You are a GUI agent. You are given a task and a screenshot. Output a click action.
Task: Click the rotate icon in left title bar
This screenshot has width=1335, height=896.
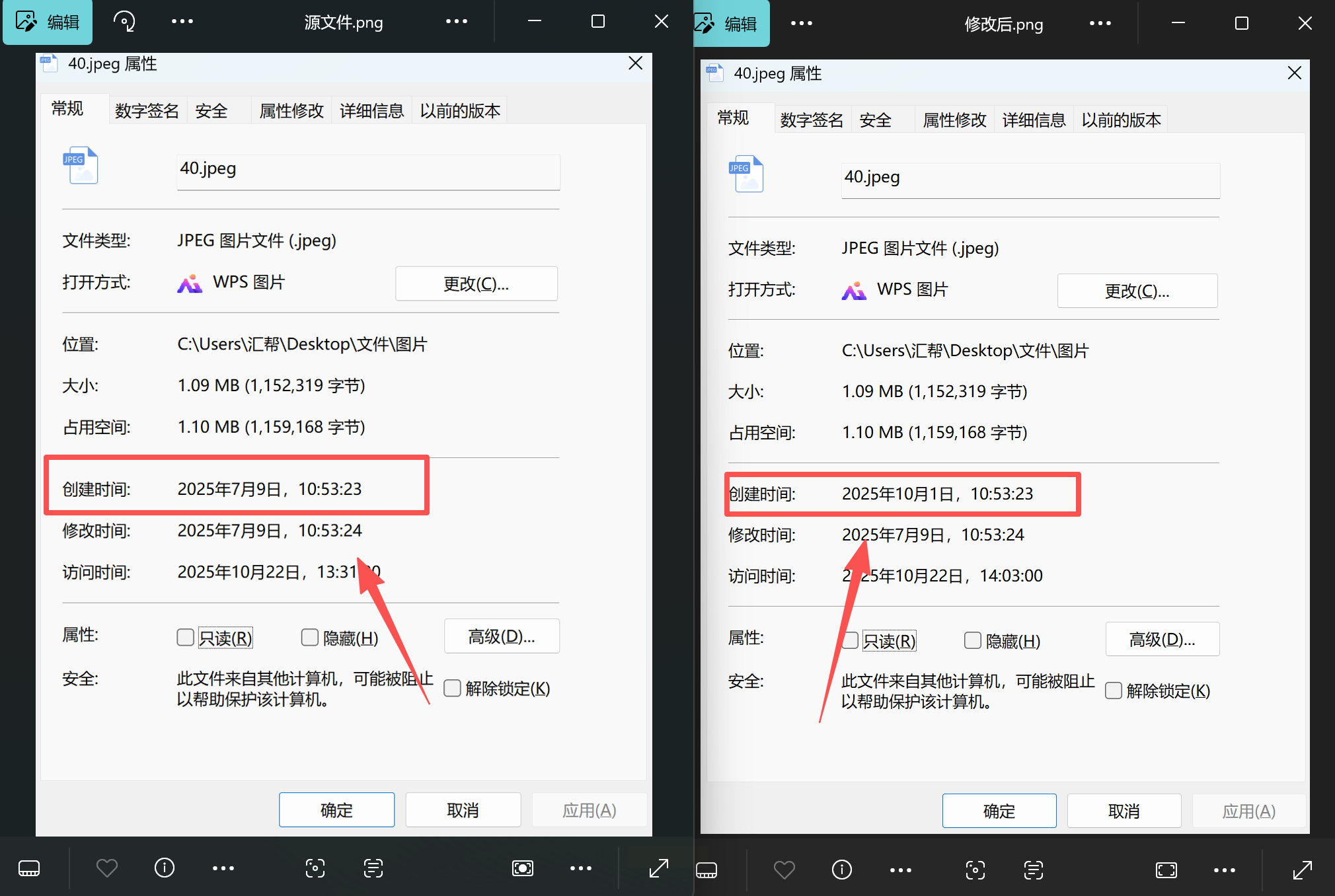click(124, 22)
